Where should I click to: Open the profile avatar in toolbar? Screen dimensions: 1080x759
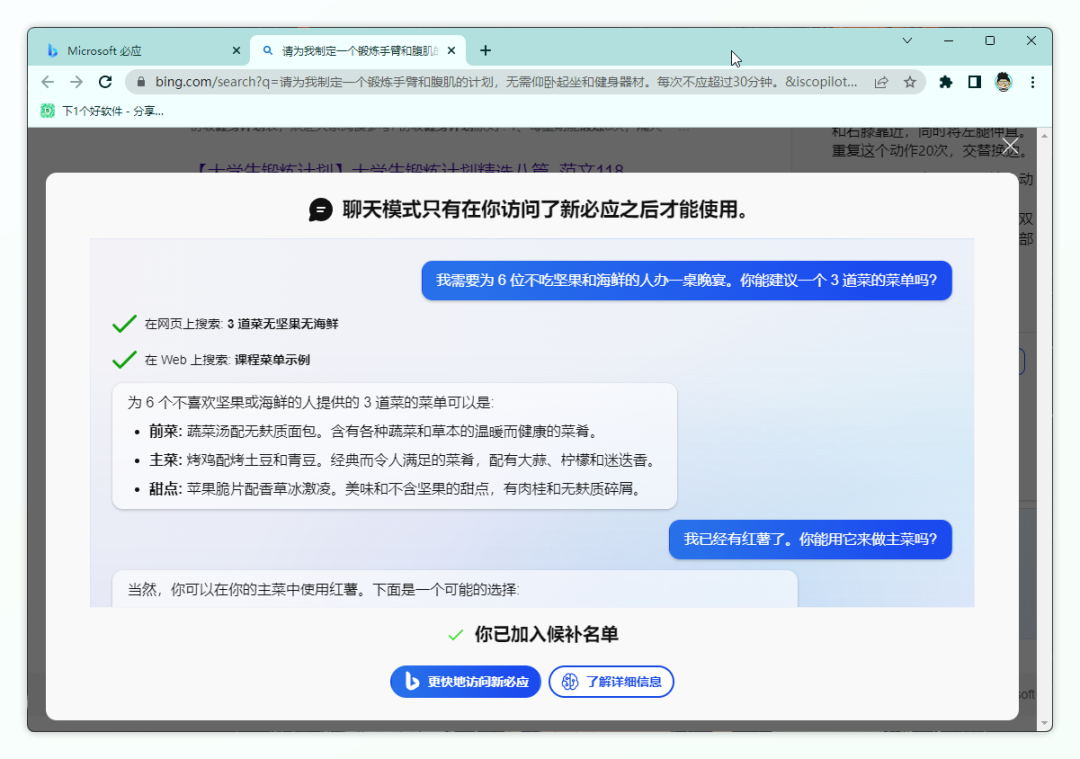click(1004, 82)
